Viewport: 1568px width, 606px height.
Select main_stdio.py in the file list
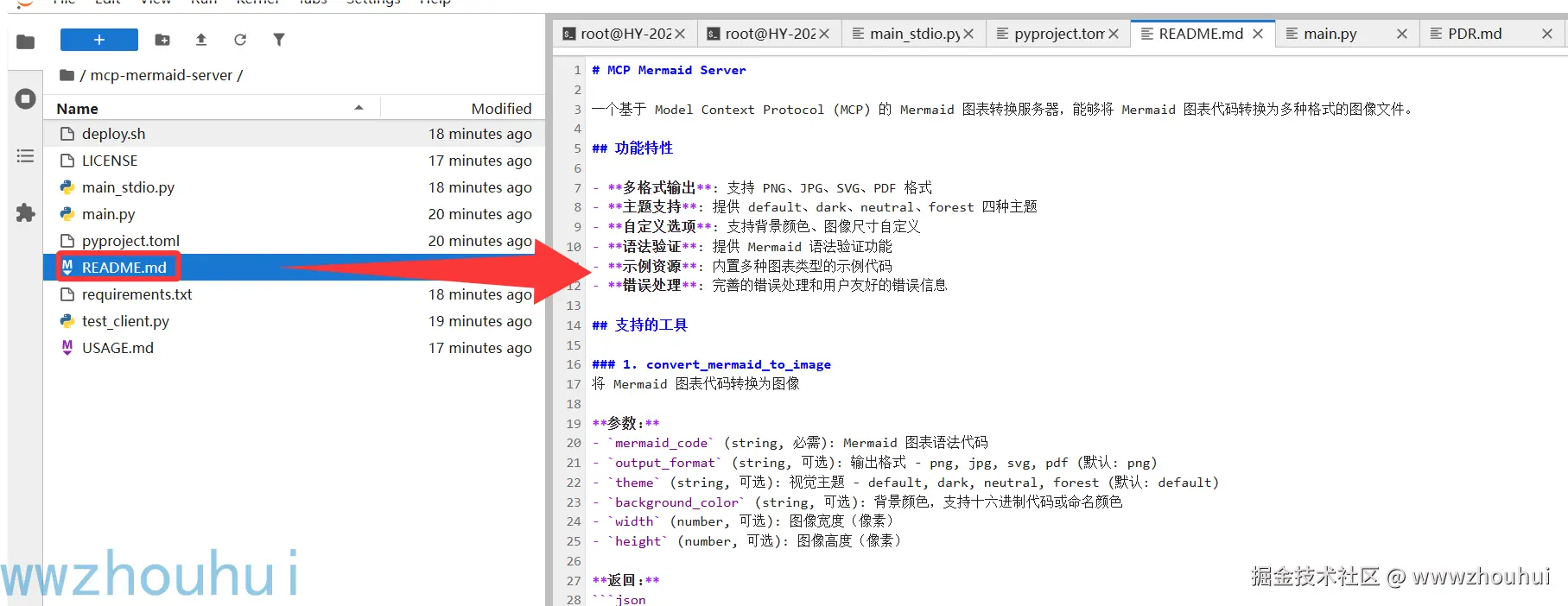pos(294,187)
